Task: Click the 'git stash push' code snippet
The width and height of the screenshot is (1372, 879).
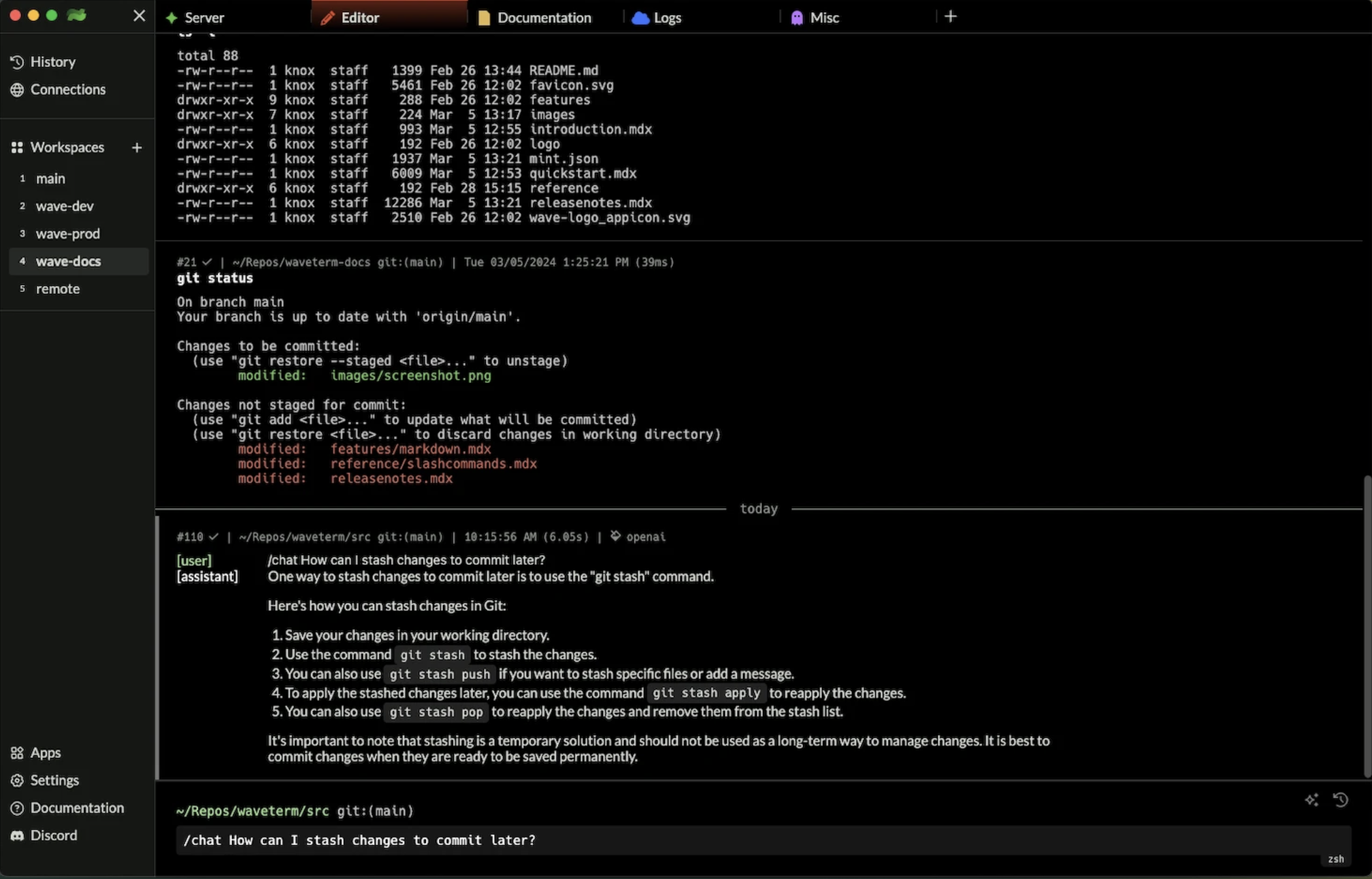Action: (x=440, y=674)
